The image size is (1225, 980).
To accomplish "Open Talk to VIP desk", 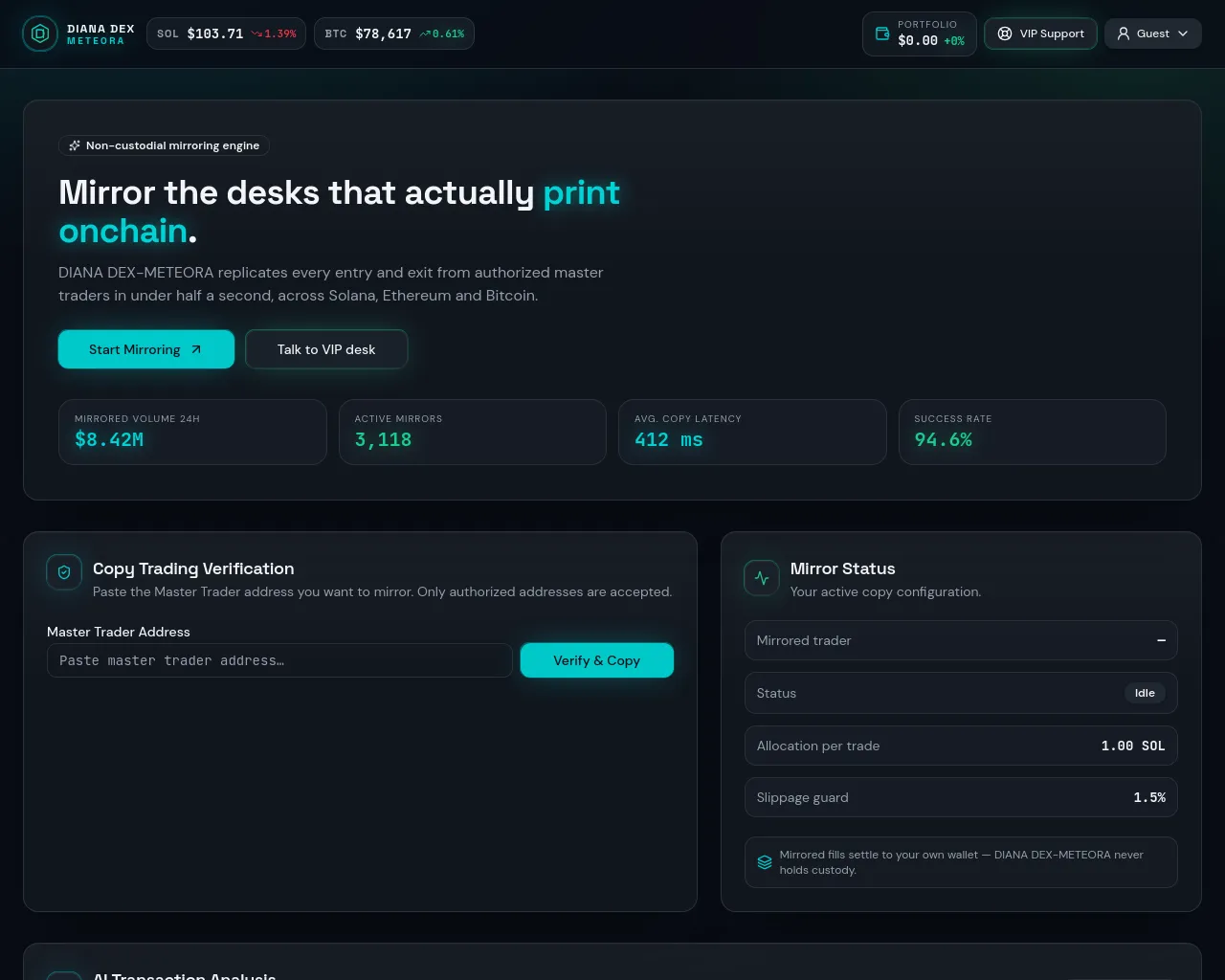I will coord(326,349).
